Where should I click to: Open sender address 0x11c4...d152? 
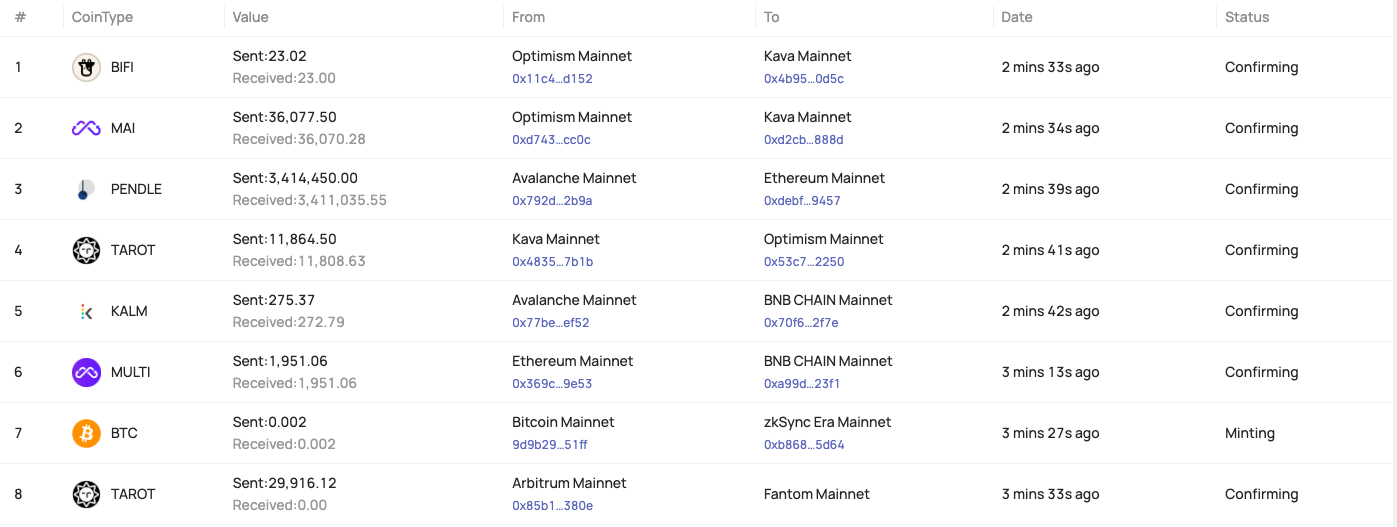[552, 79]
